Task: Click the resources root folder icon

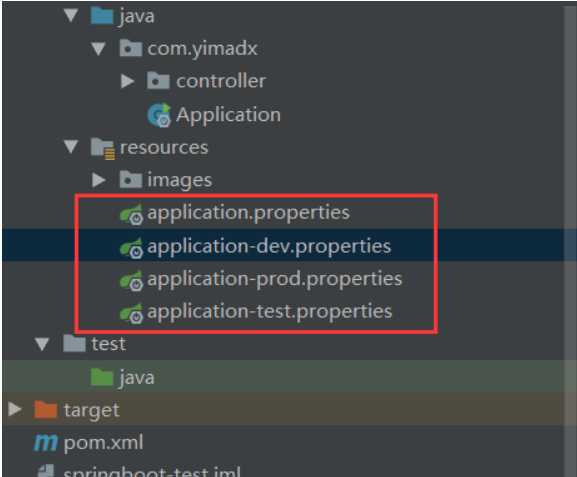Action: click(x=103, y=148)
